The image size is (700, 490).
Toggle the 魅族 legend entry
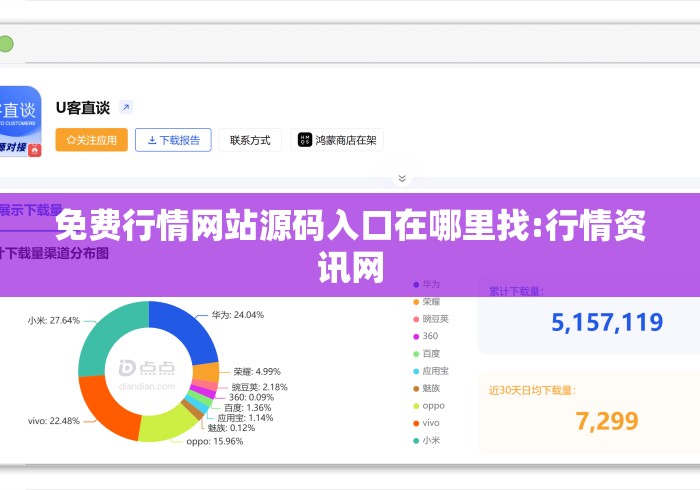point(427,388)
